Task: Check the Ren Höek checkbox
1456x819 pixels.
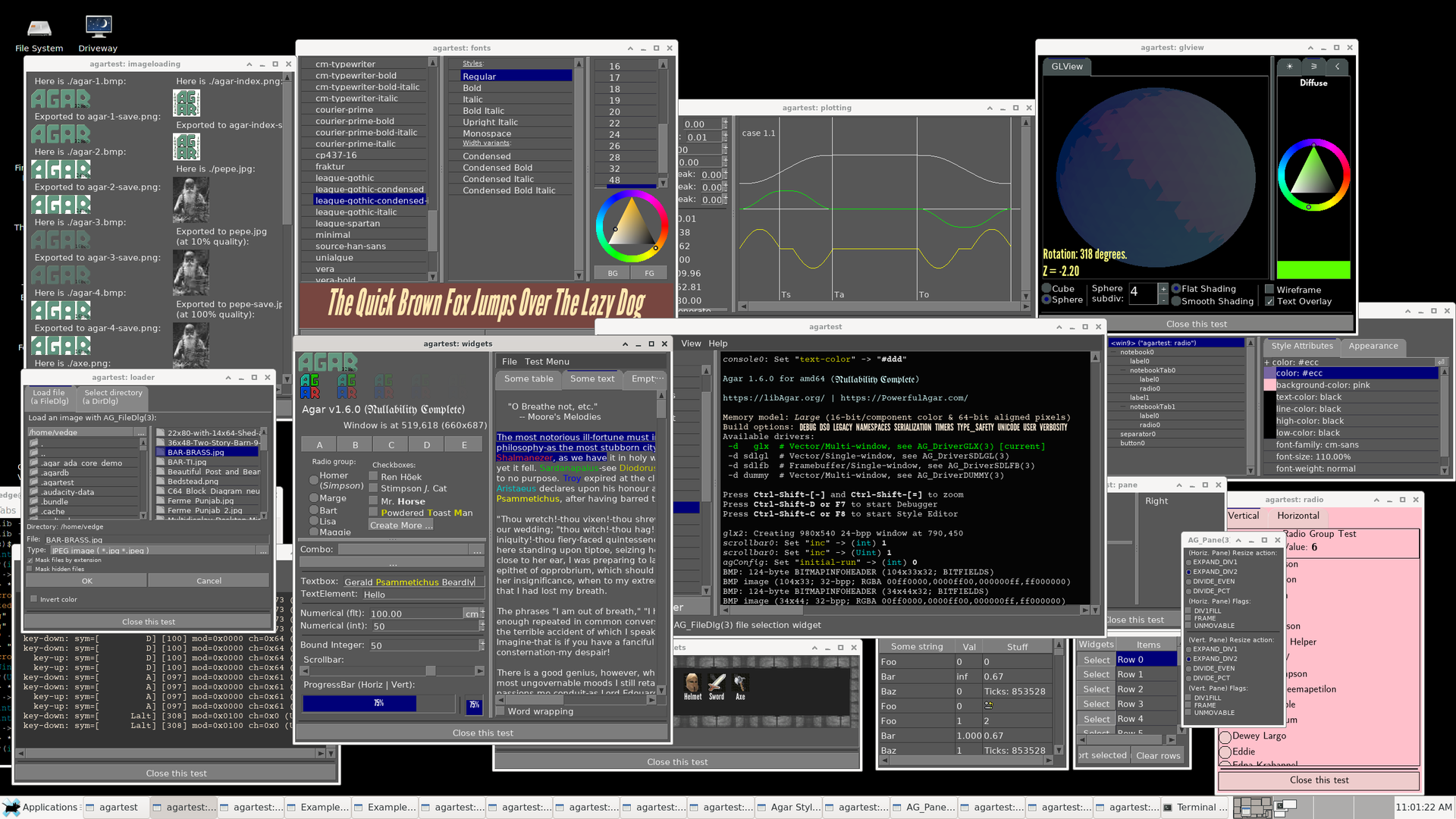Action: click(374, 477)
